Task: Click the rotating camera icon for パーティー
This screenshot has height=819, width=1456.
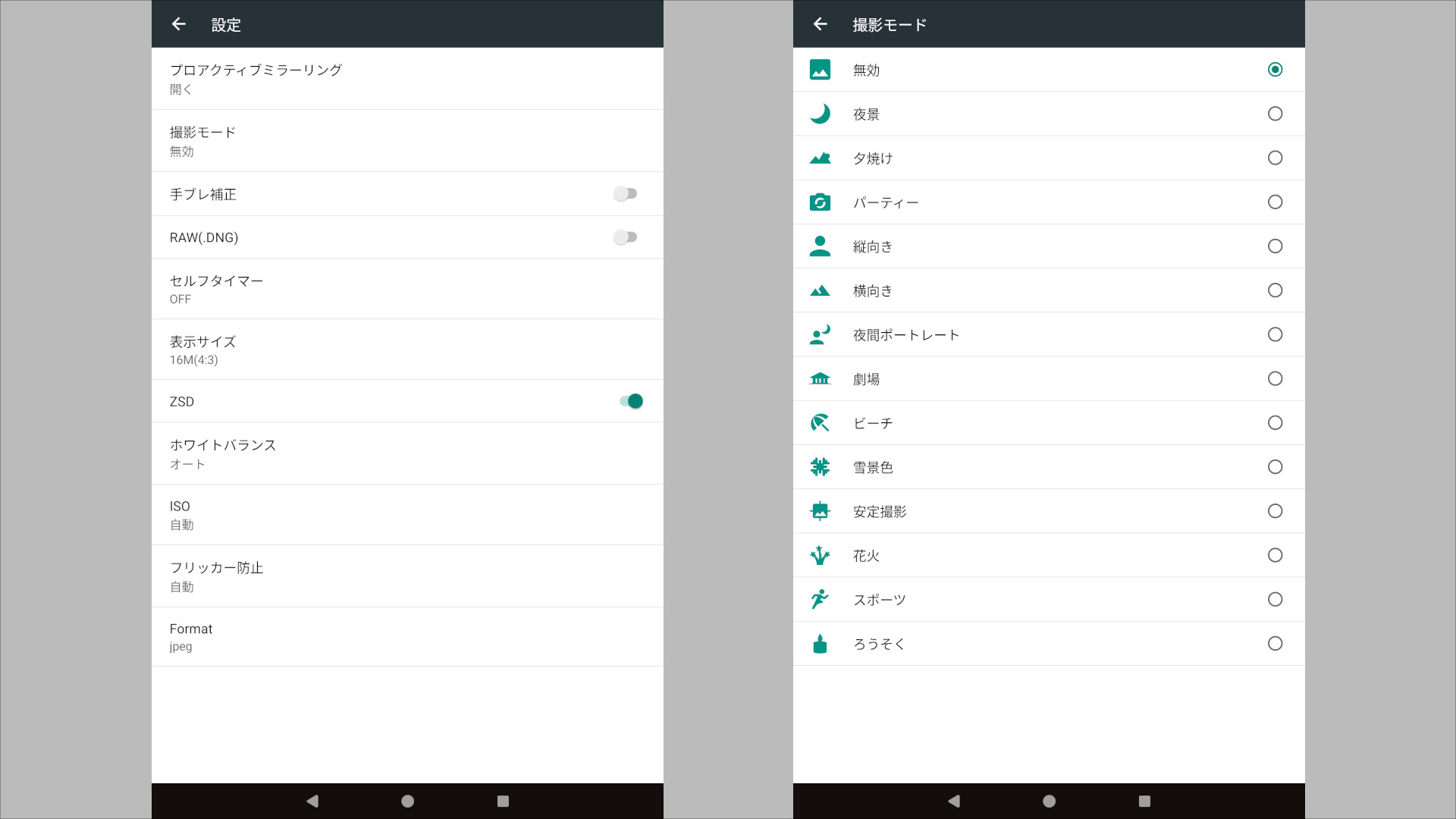Action: point(821,202)
